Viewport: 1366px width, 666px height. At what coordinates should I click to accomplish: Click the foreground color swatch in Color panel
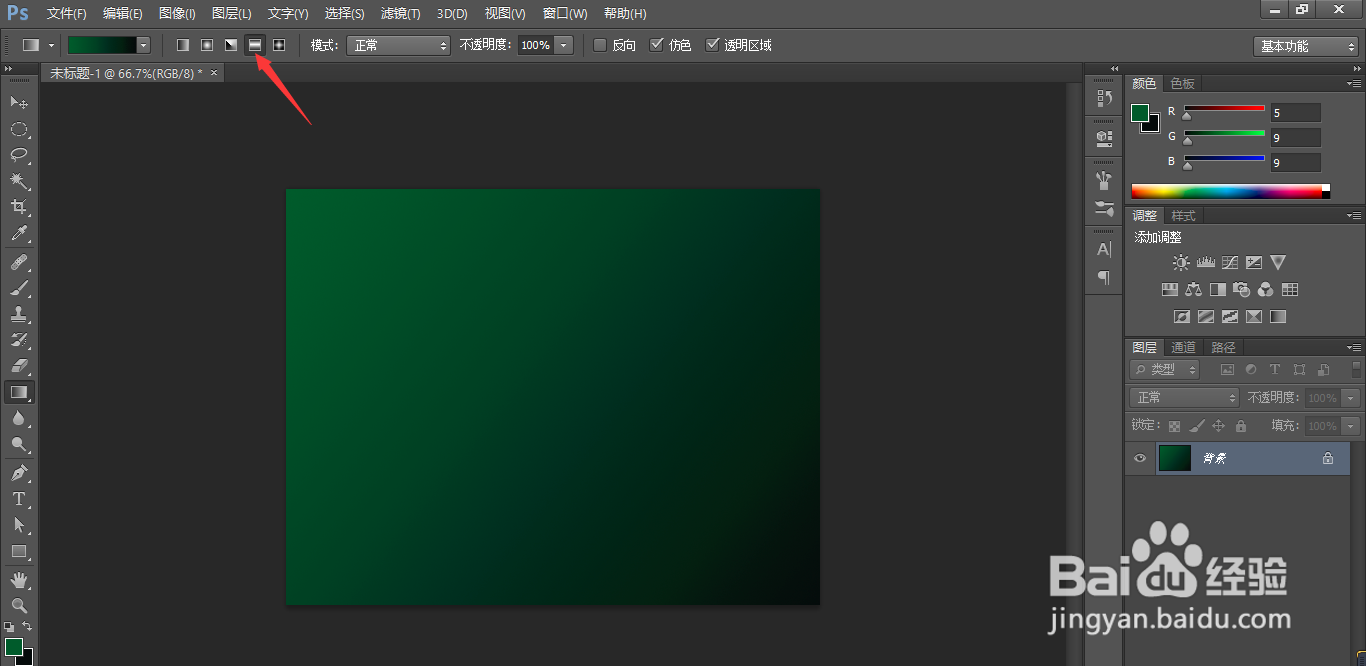(1140, 112)
